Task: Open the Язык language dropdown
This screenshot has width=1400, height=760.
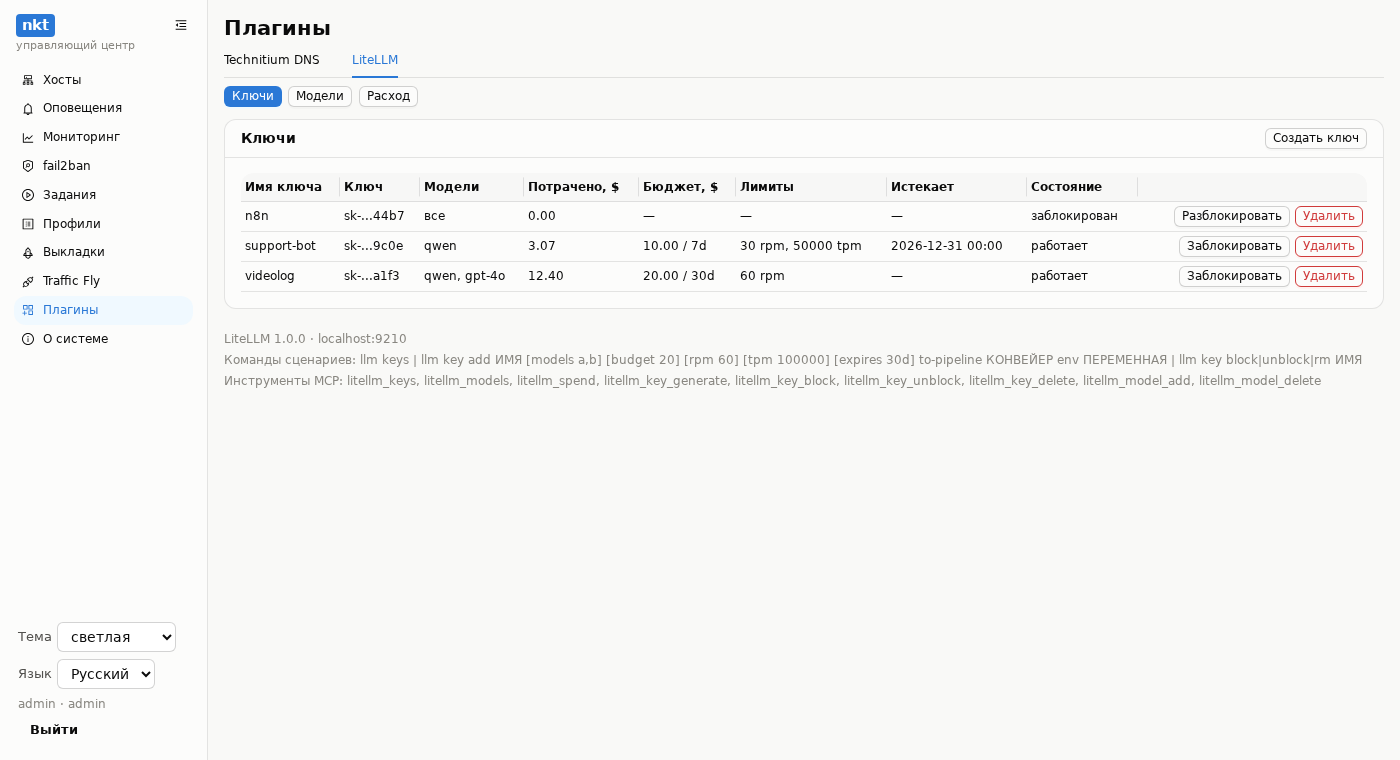Action: (106, 674)
